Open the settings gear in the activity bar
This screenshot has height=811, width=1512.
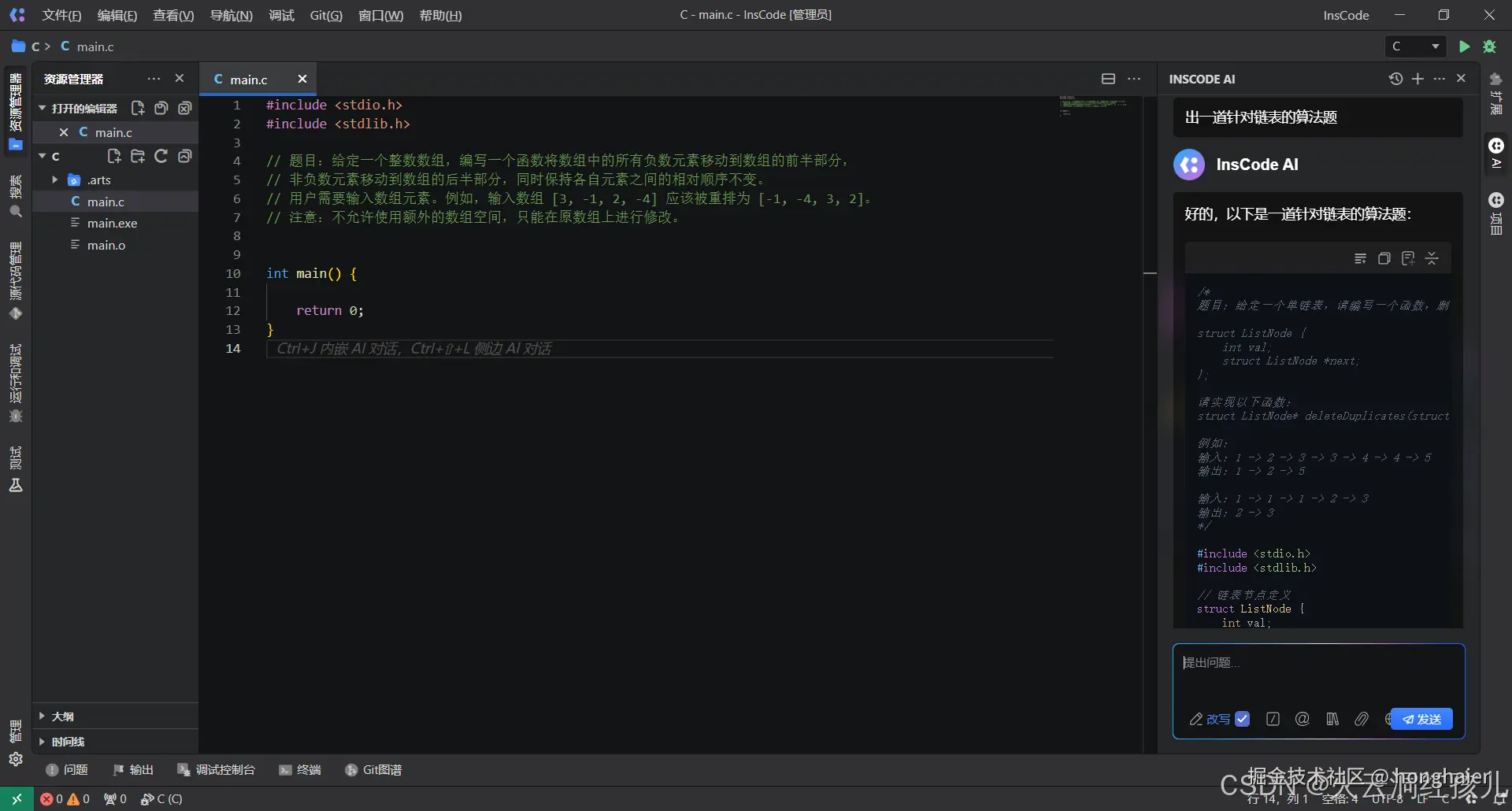coord(16,759)
